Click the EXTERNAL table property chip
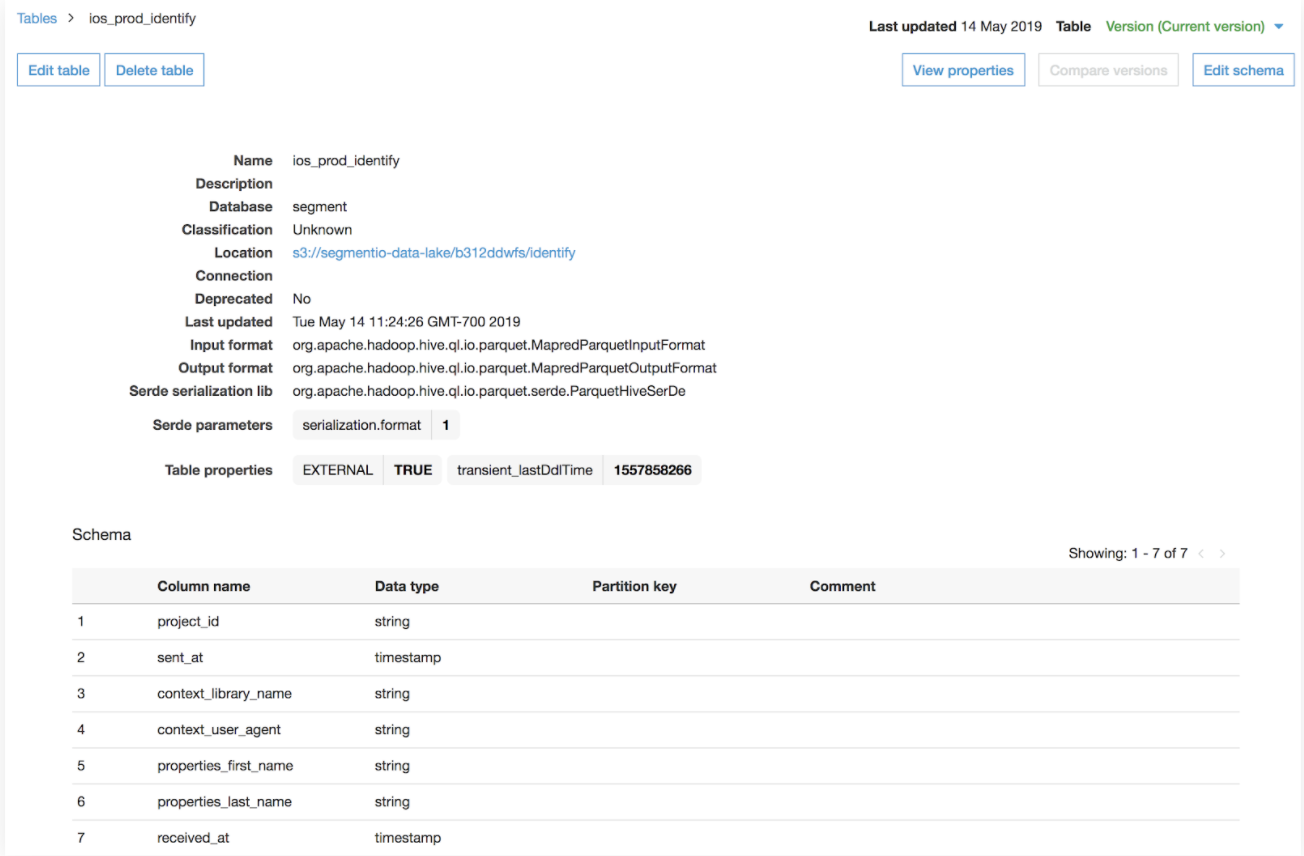Screen dimensions: 1304x856 tap(337, 469)
